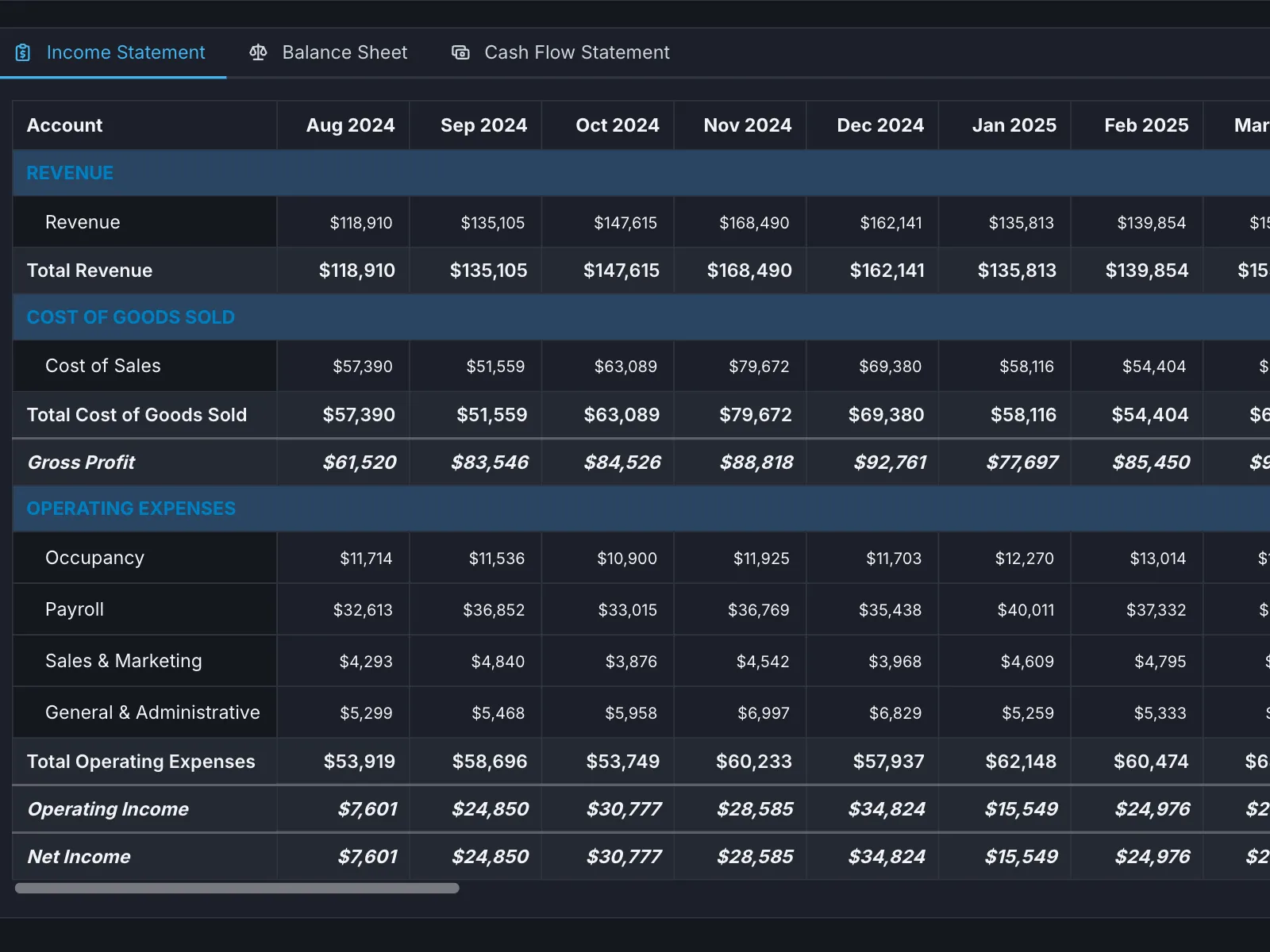Switch to the Balance Sheet tab
This screenshot has width=1270, height=952.
(328, 52)
